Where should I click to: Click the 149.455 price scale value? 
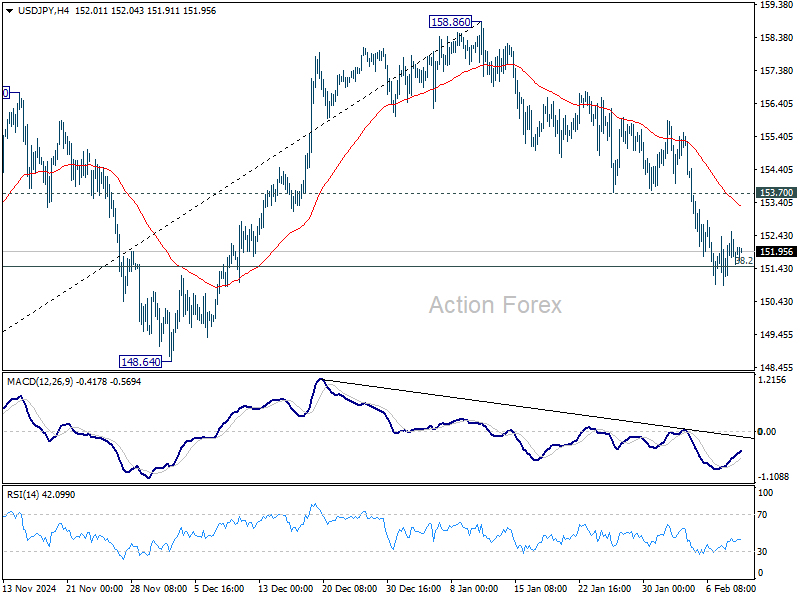pos(777,335)
